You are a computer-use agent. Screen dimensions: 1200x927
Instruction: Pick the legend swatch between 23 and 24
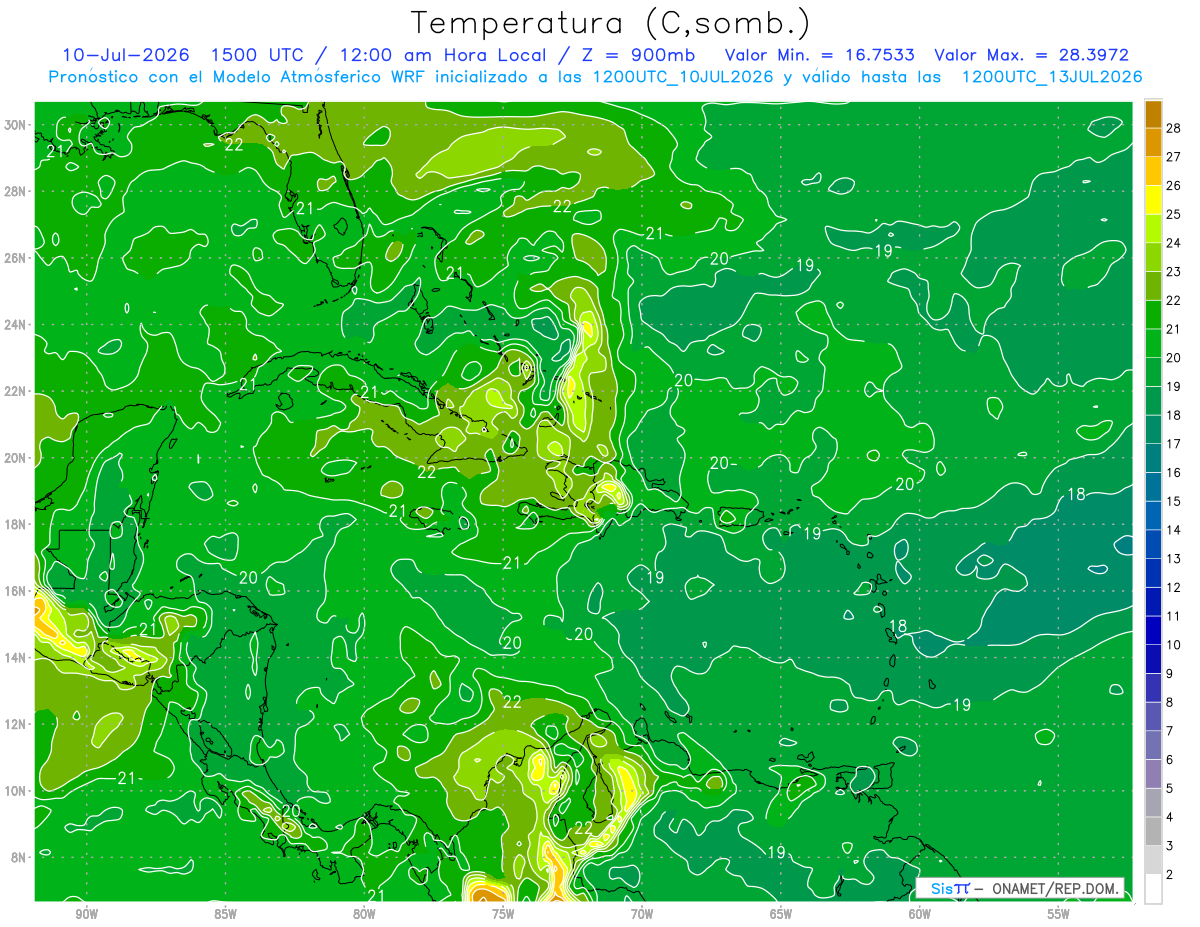coord(1153,257)
